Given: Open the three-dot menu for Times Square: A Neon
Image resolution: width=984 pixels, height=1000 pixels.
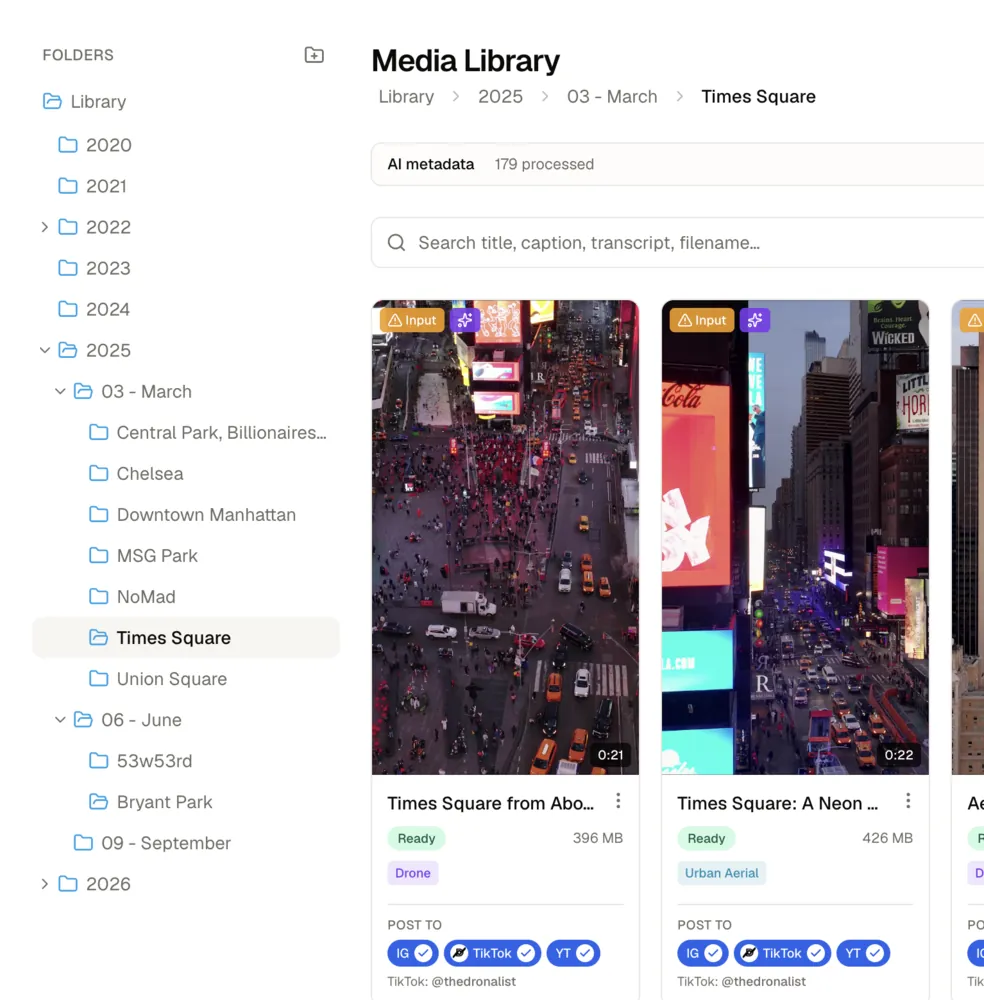Looking at the screenshot, I should [908, 801].
